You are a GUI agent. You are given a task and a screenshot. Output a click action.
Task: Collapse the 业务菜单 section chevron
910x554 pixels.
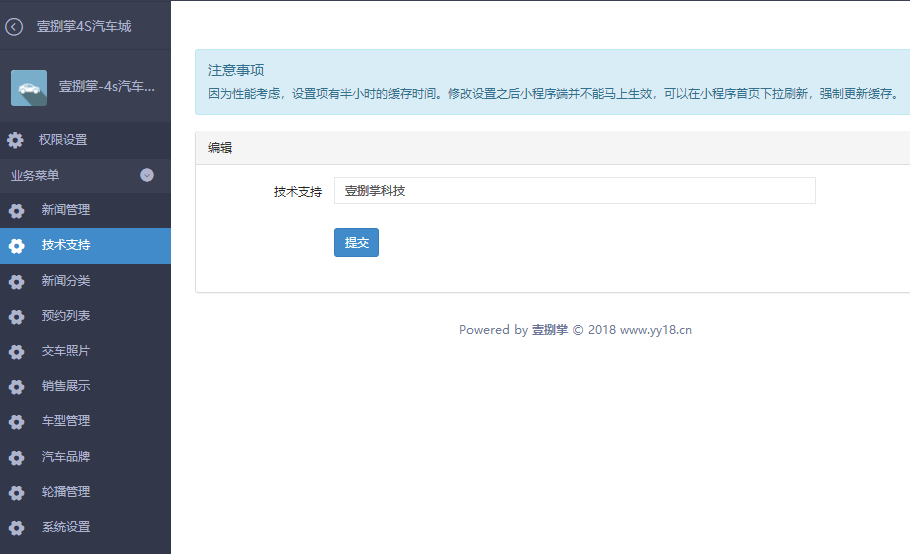click(x=147, y=175)
